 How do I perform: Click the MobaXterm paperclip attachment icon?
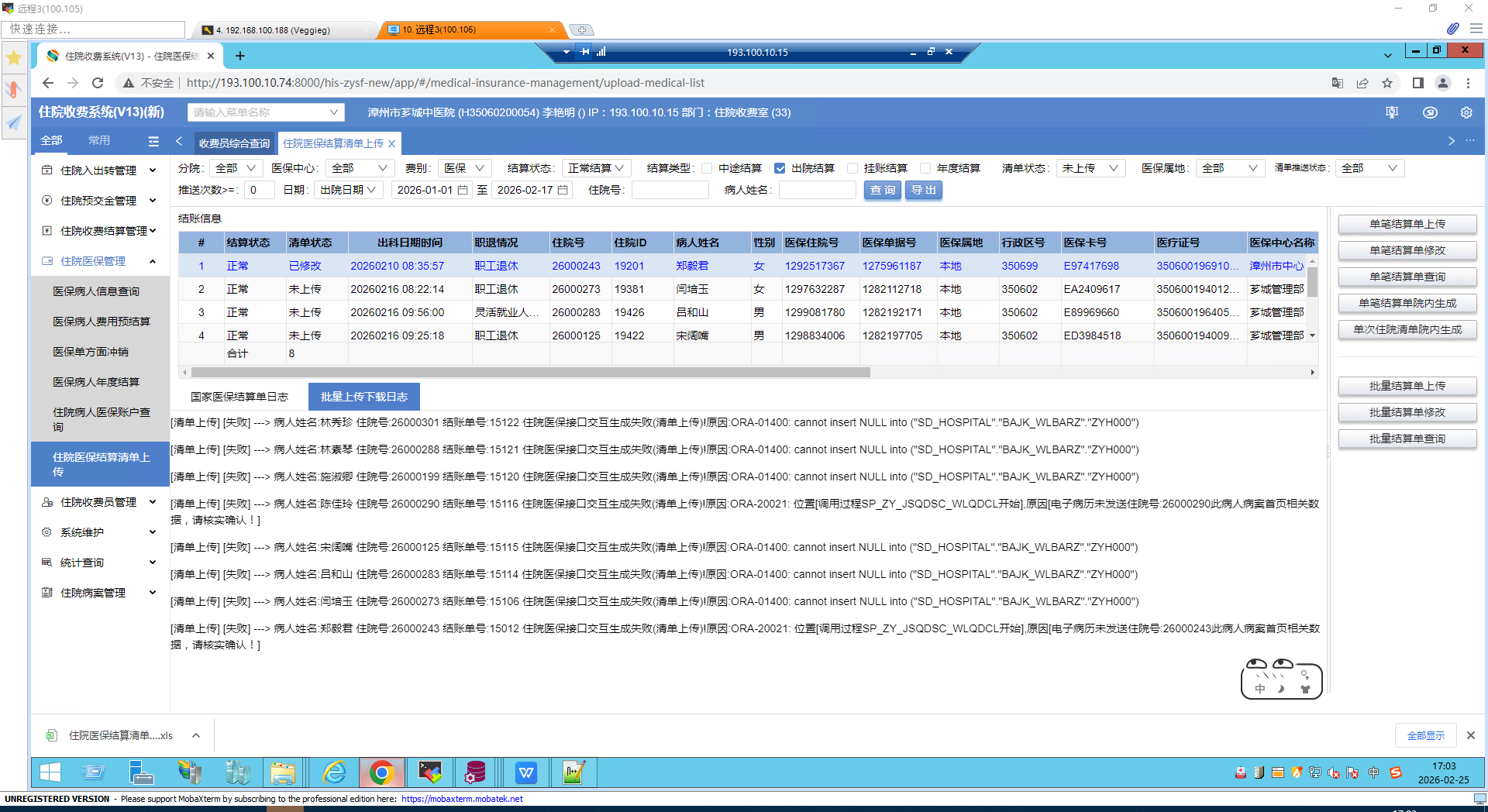point(1452,29)
